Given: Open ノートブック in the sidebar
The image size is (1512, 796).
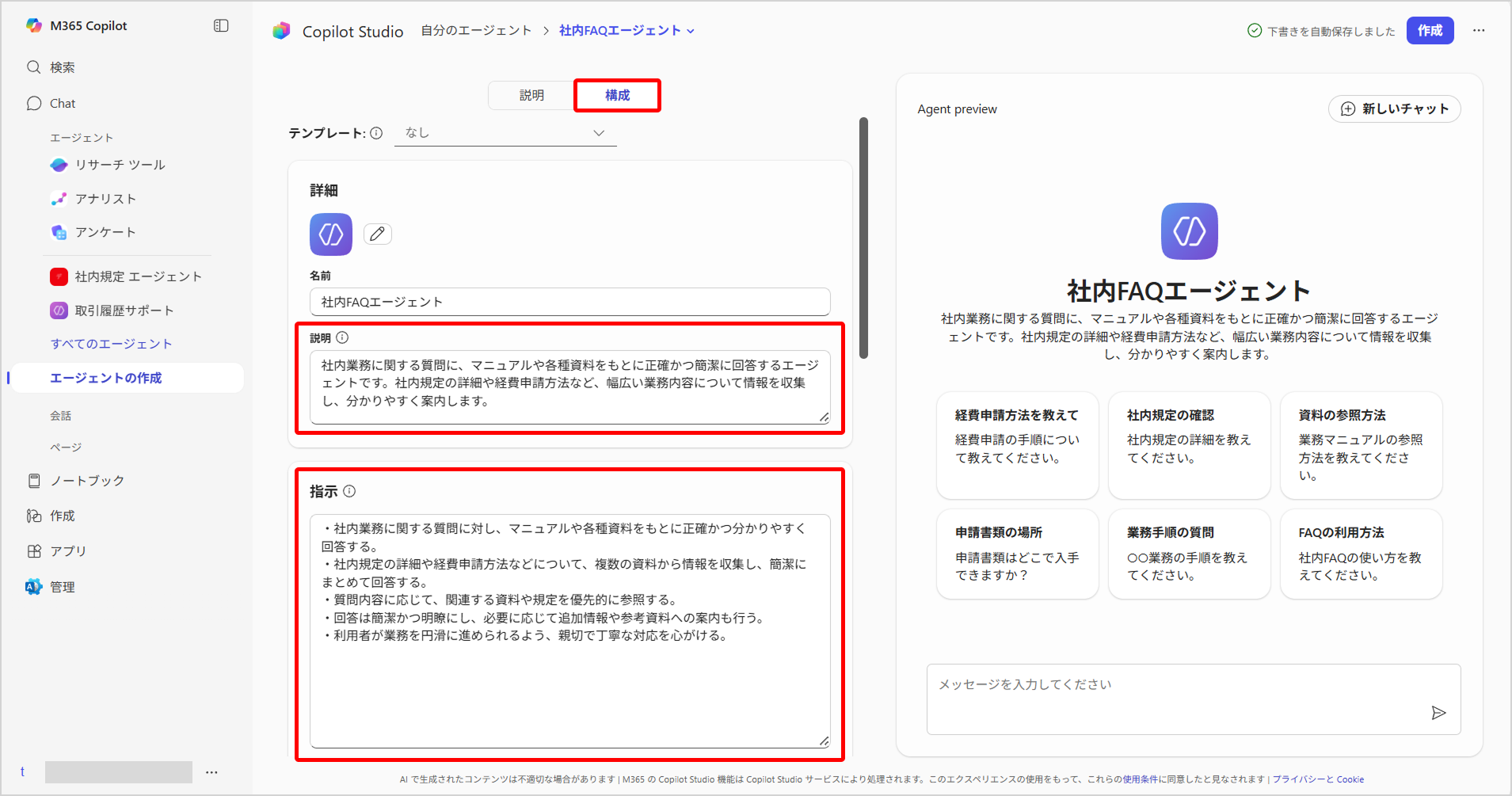Looking at the screenshot, I should pyautogui.click(x=86, y=481).
